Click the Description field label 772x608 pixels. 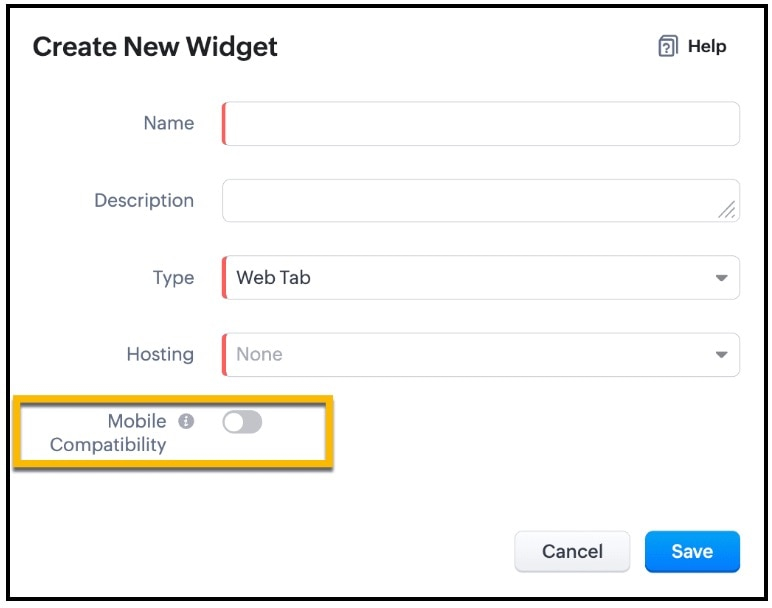[144, 201]
